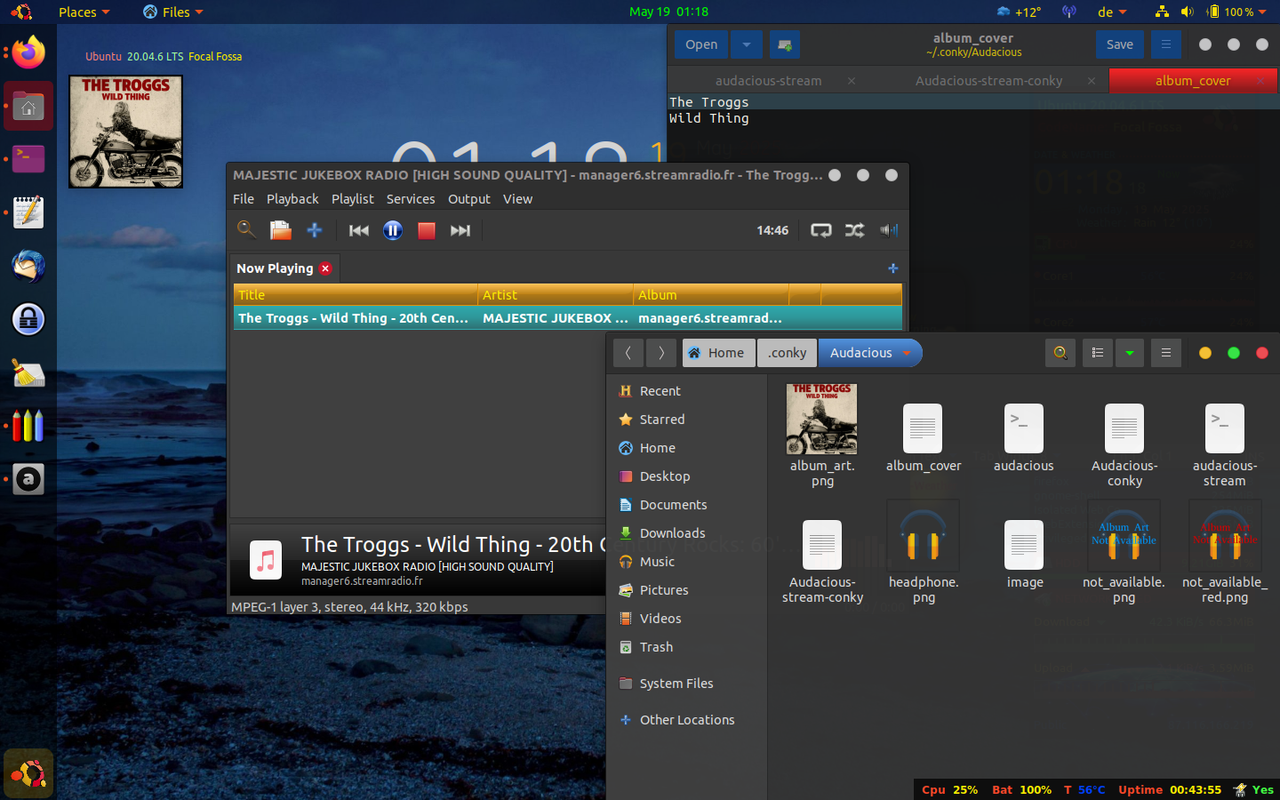The image size is (1280, 800).
Task: Sort playlist by the Artist column header
Action: (x=556, y=295)
